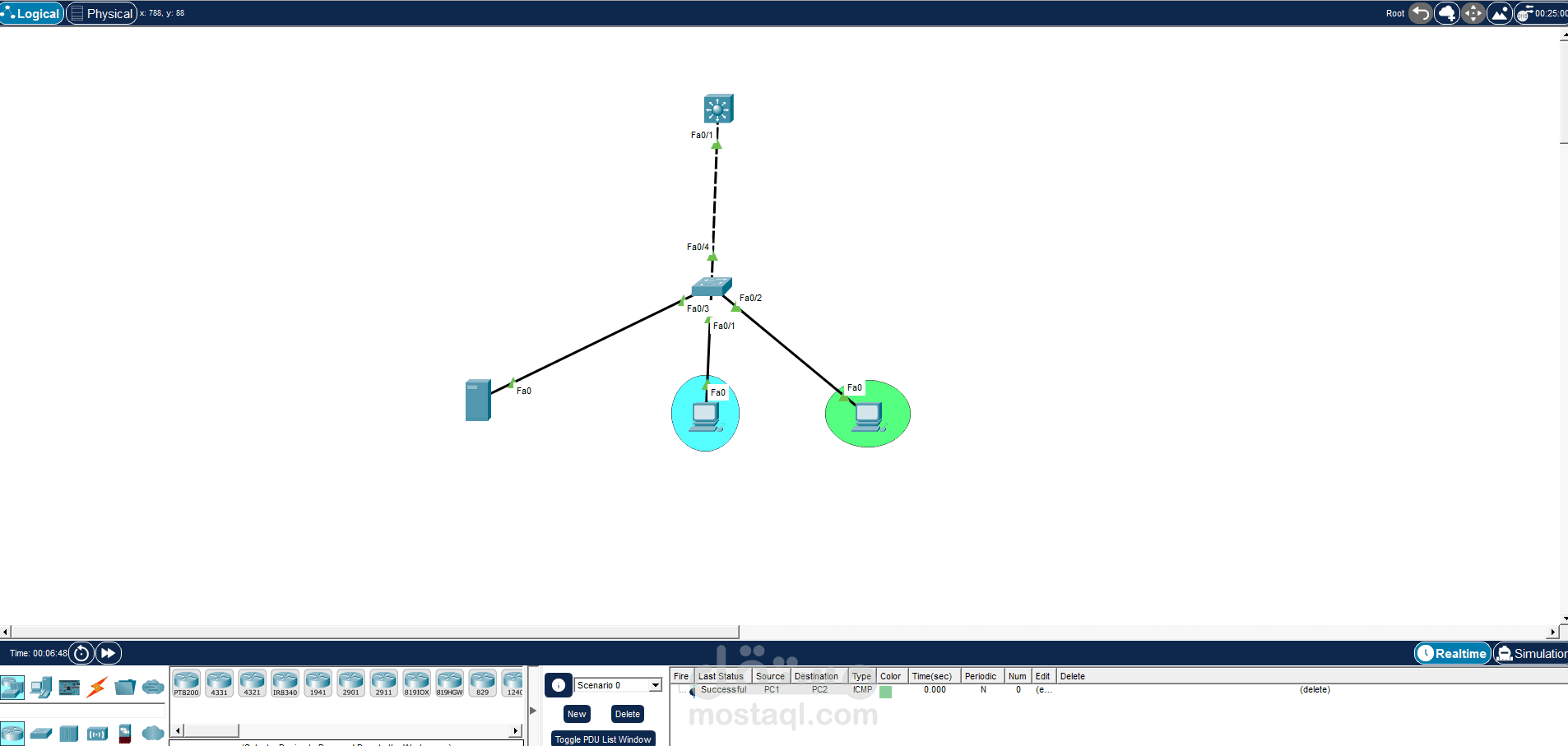The height and width of the screenshot is (746, 1568).
Task: Open the End Devices category
Action: (x=40, y=687)
